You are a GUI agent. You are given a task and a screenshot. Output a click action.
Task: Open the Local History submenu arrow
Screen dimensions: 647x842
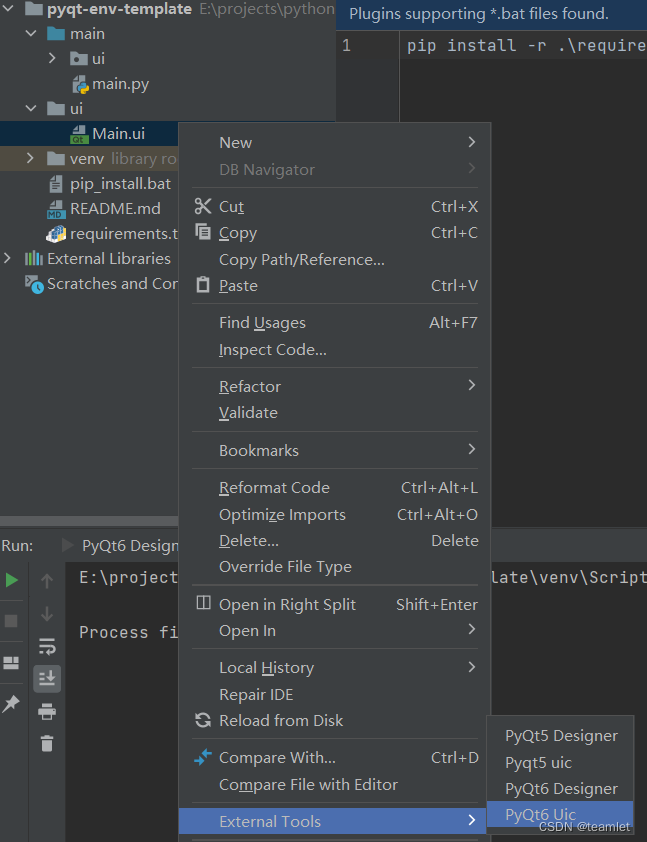pos(471,667)
